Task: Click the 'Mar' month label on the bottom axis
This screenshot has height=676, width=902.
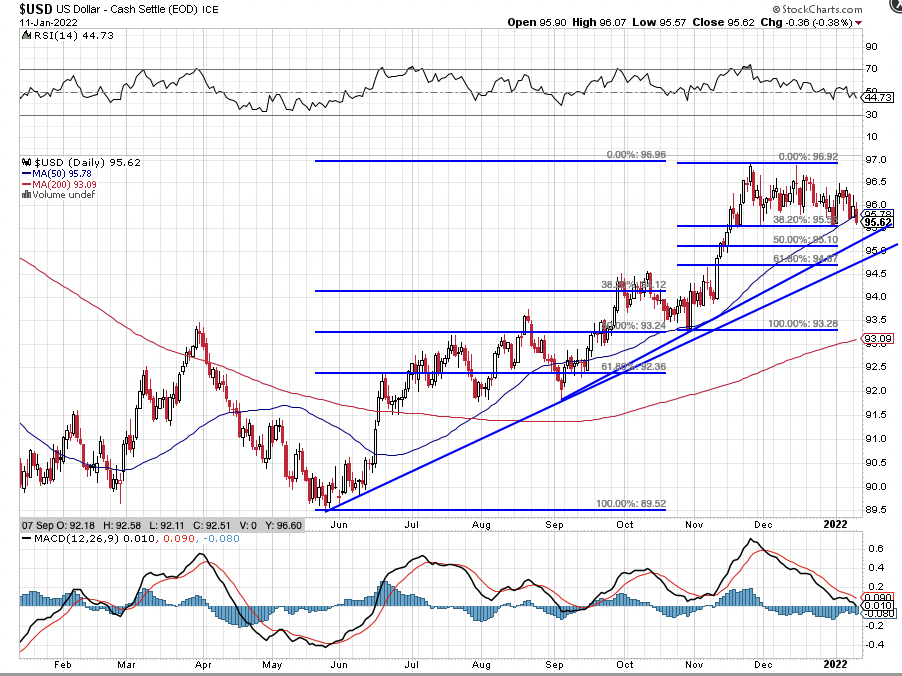Action: [x=126, y=664]
